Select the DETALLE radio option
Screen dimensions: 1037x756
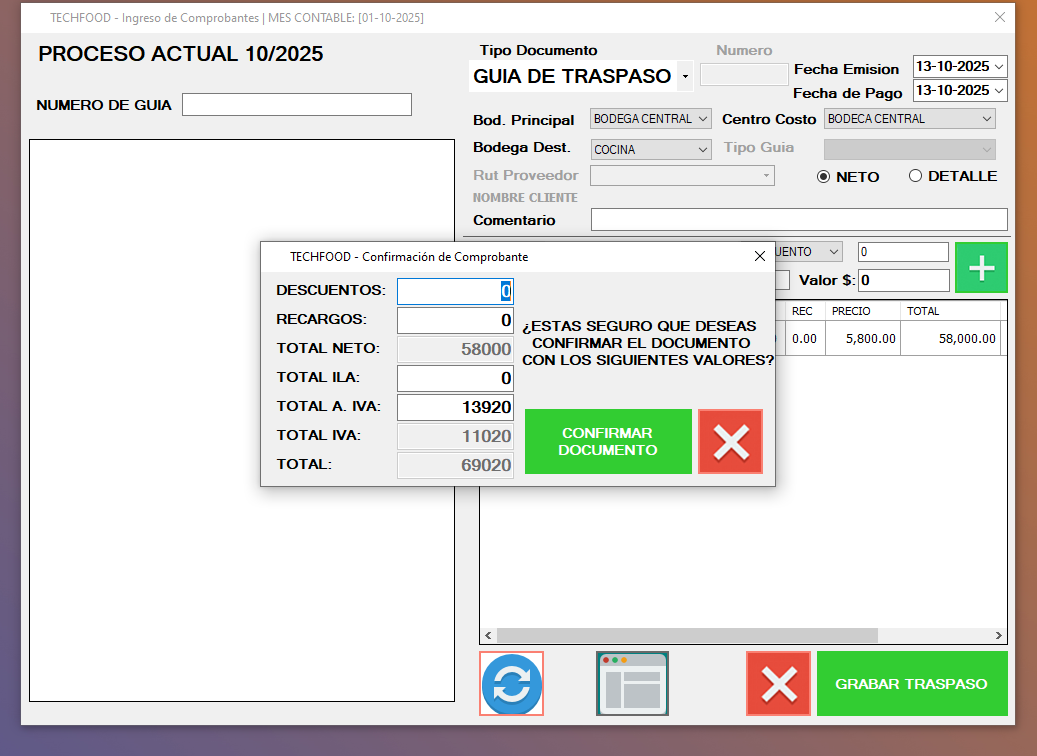tap(915, 177)
